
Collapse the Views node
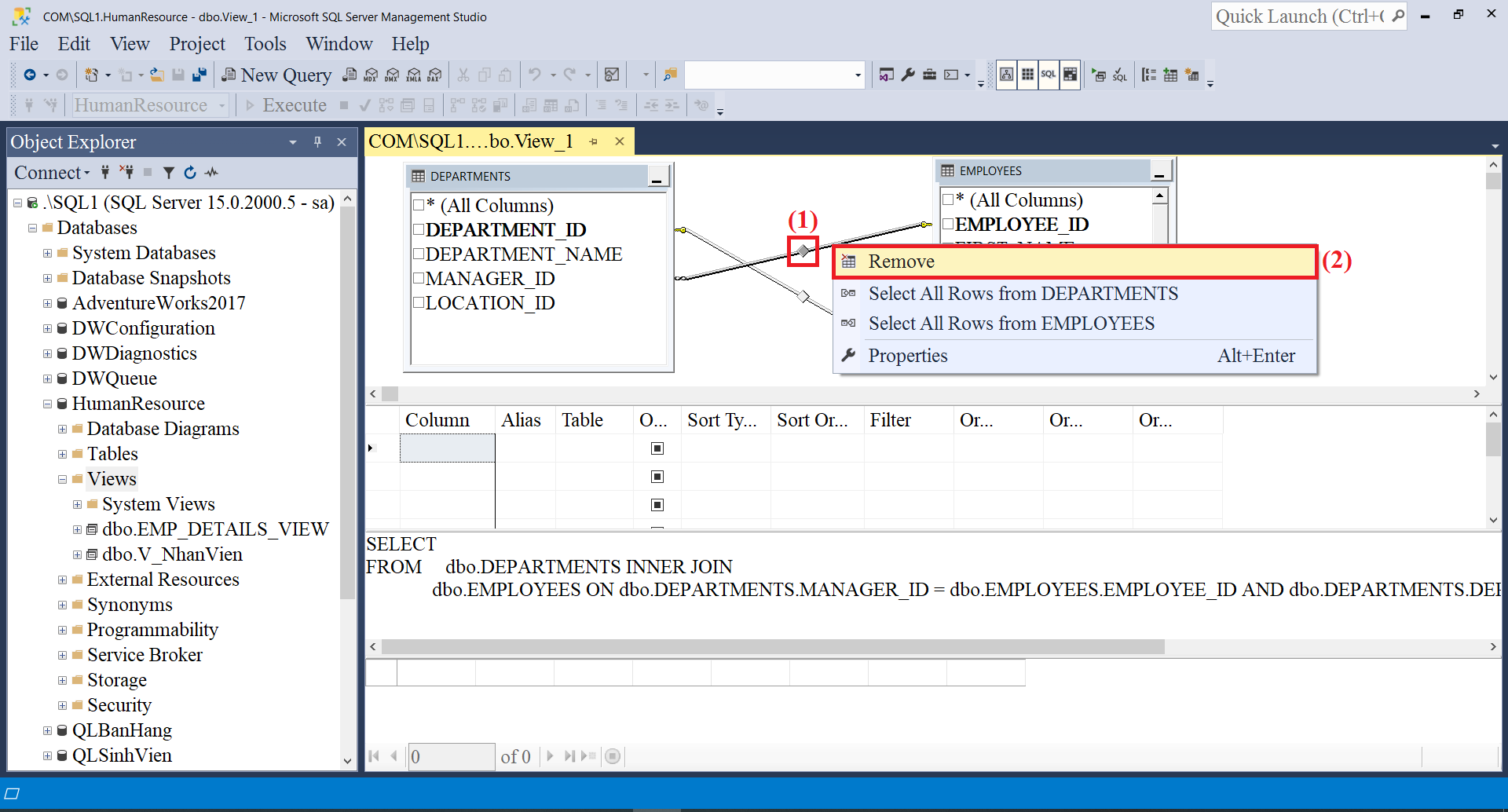62,478
